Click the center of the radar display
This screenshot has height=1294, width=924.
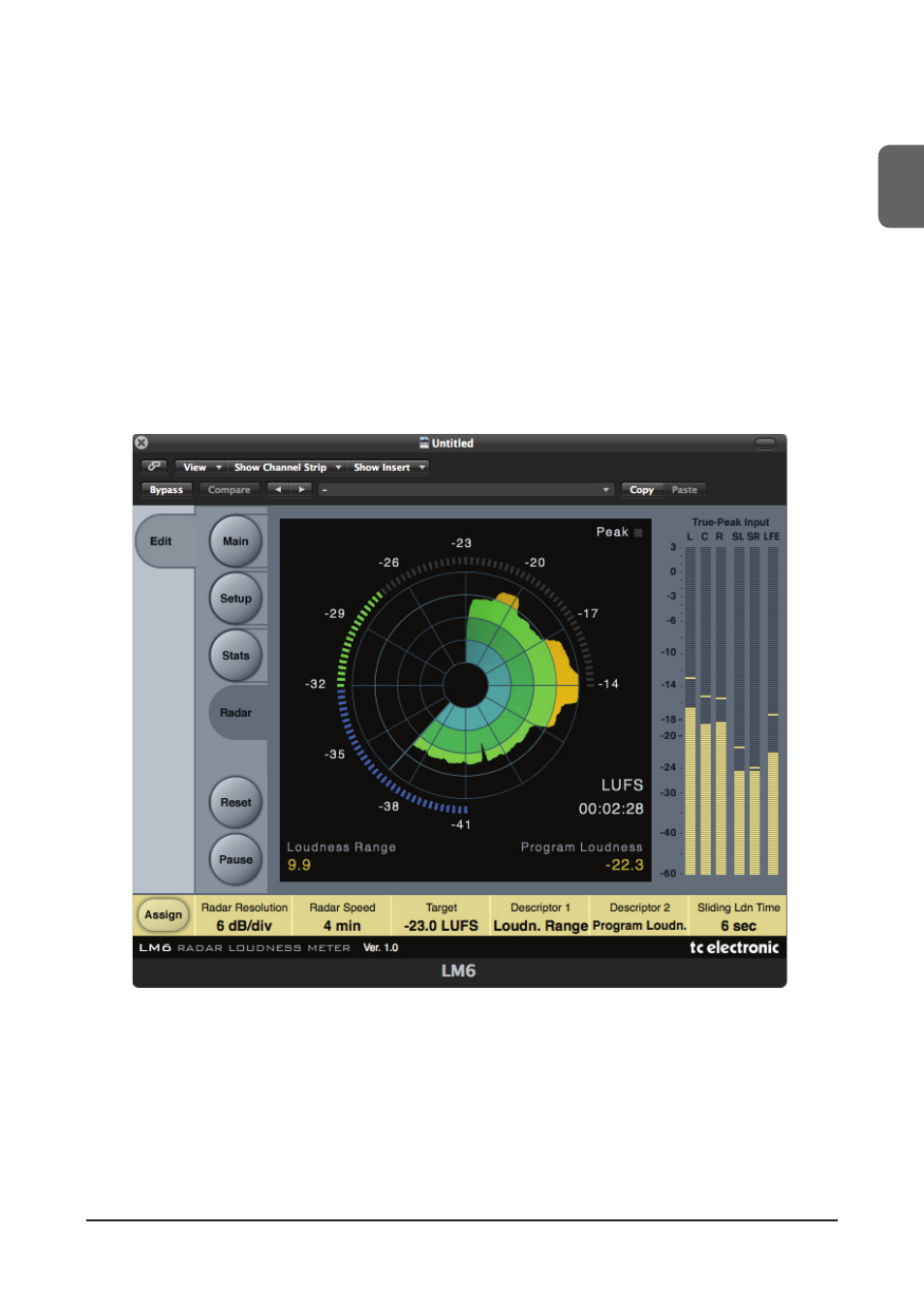tap(466, 686)
